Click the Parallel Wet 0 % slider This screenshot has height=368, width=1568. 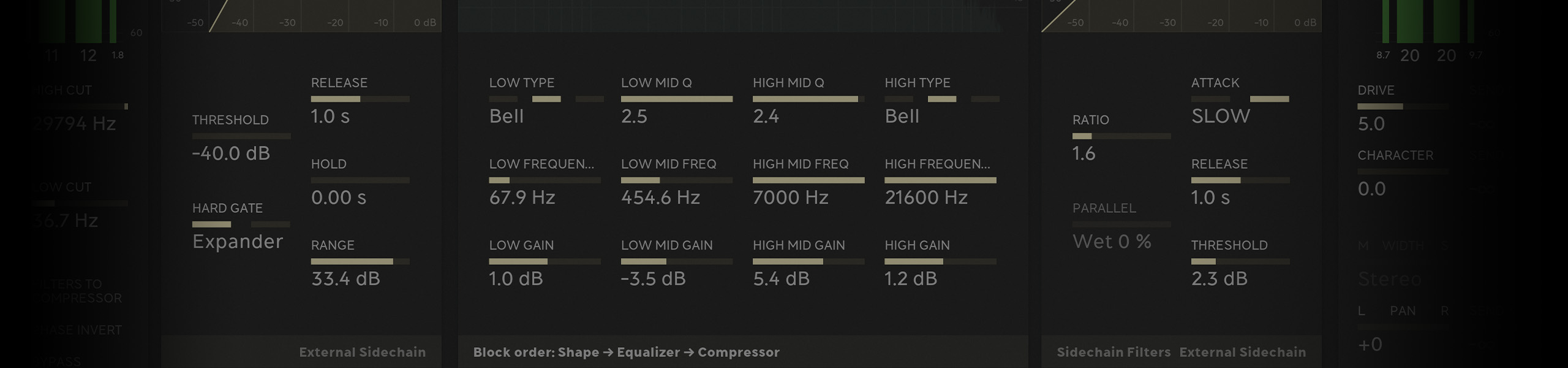tap(1121, 224)
